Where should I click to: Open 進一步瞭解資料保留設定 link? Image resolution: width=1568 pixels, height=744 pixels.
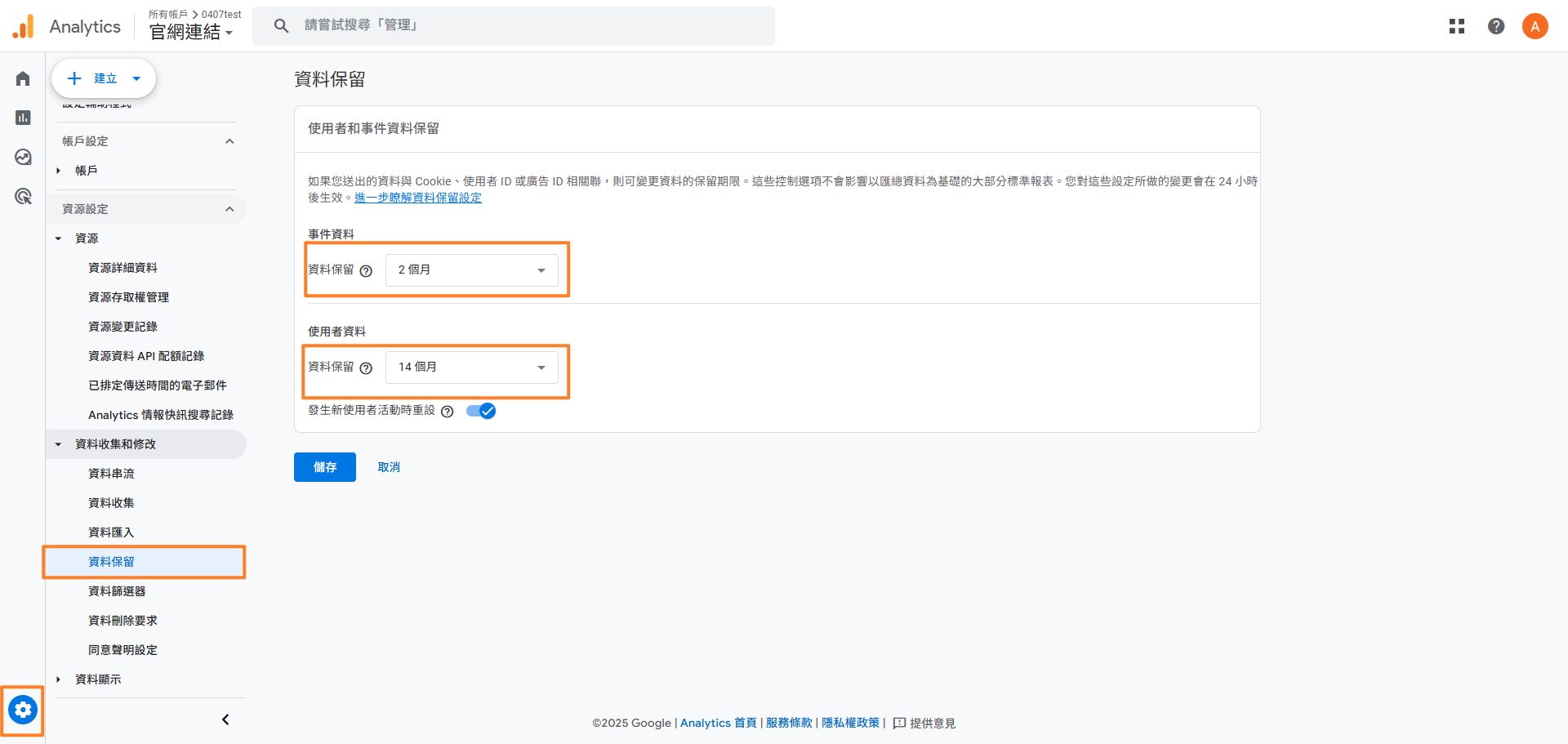click(417, 198)
